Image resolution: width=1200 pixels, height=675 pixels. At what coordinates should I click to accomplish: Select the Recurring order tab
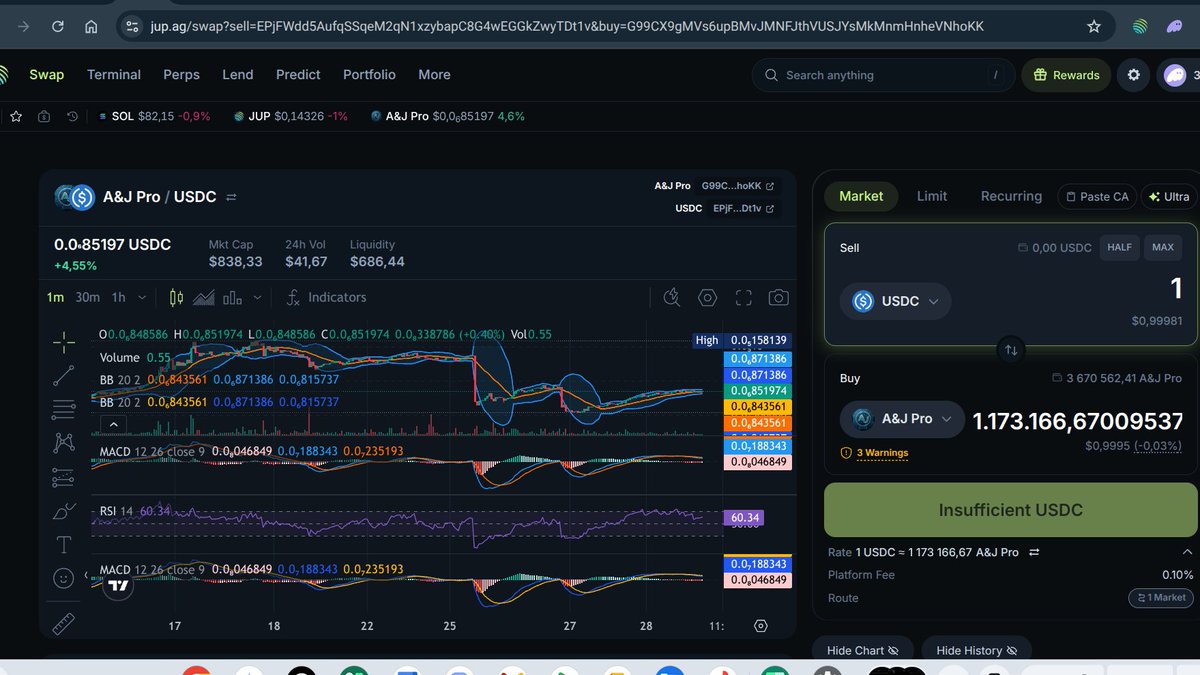tap(1011, 196)
